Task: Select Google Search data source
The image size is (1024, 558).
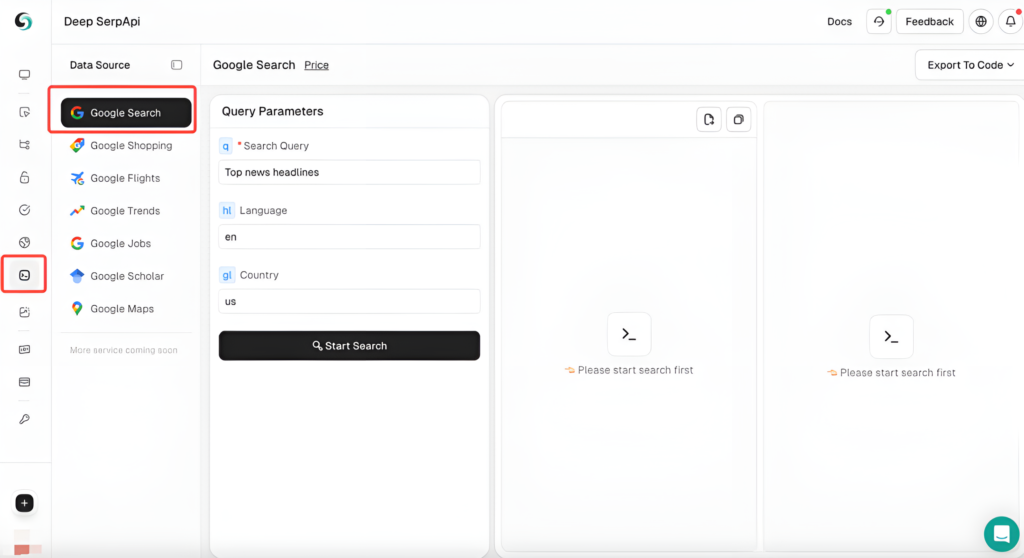Action: [x=126, y=112]
